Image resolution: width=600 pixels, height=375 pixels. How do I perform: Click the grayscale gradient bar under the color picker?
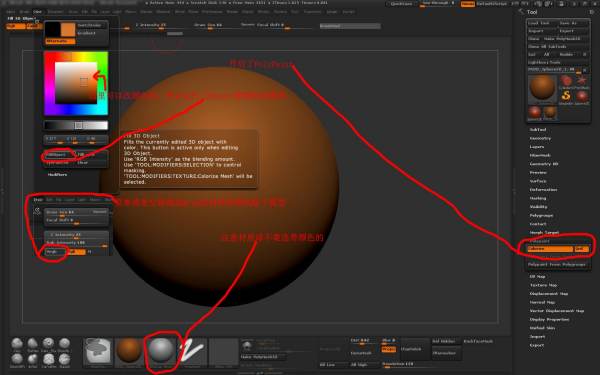76,126
